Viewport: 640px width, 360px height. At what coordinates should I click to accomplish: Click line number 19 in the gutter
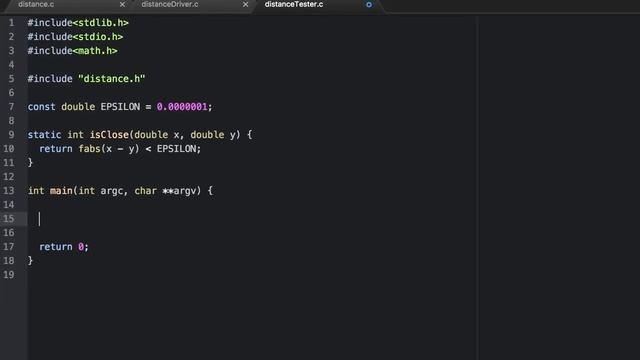[x=9, y=275]
